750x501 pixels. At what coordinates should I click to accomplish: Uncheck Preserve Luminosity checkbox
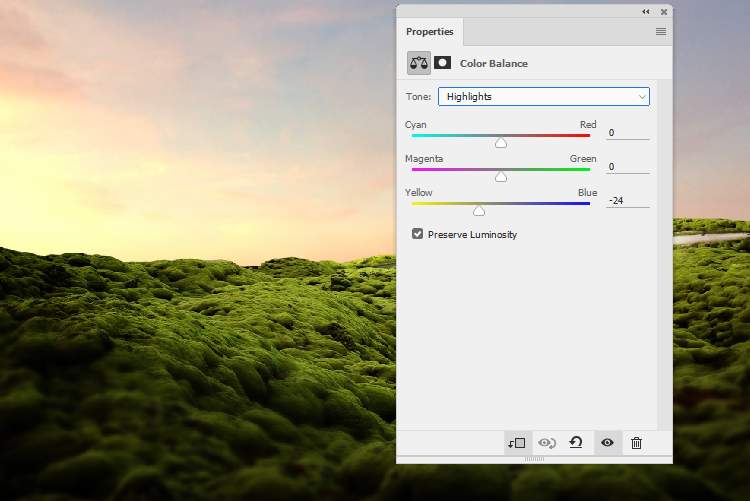coord(418,234)
